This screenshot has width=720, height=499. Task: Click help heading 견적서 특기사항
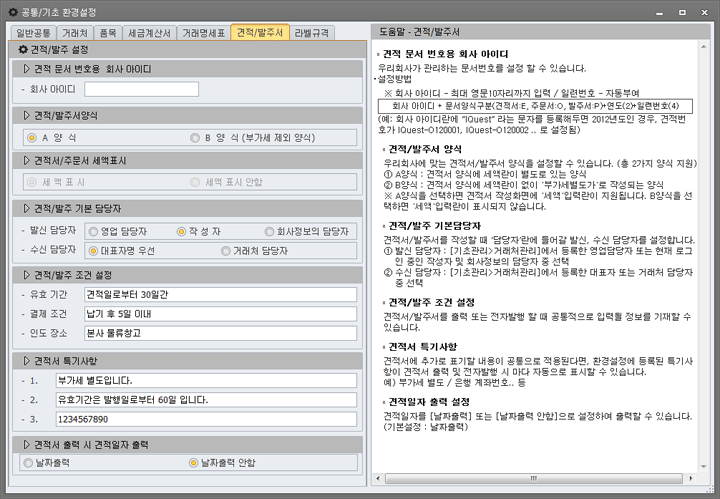pos(423,347)
